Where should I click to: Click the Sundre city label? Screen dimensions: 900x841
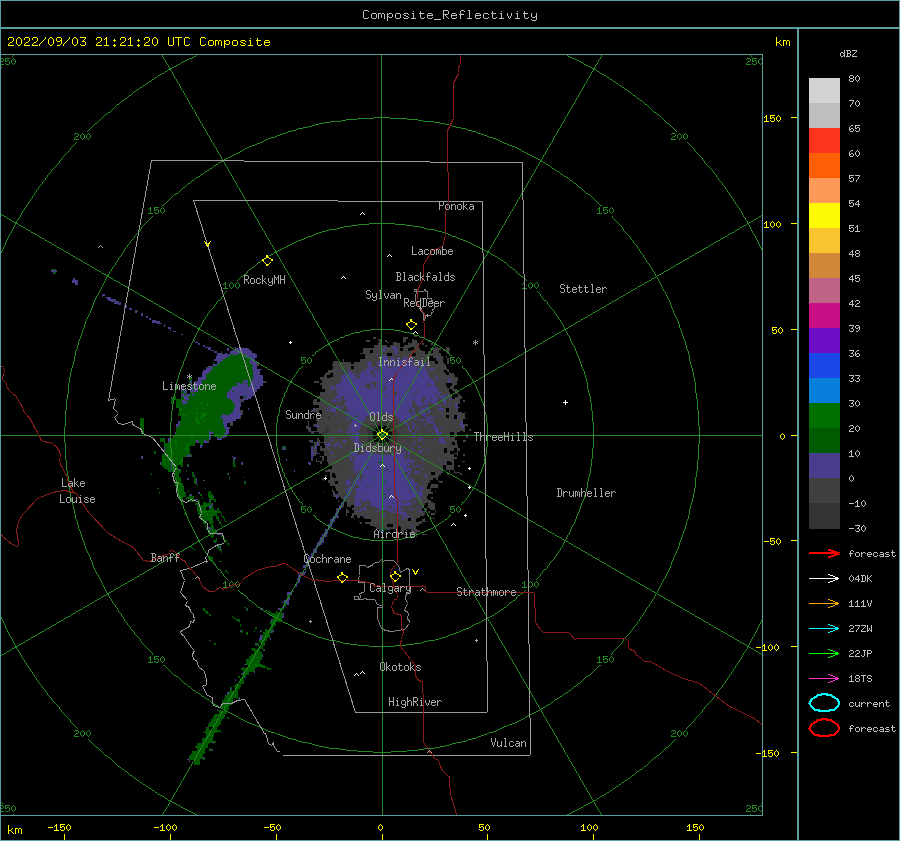pos(303,414)
